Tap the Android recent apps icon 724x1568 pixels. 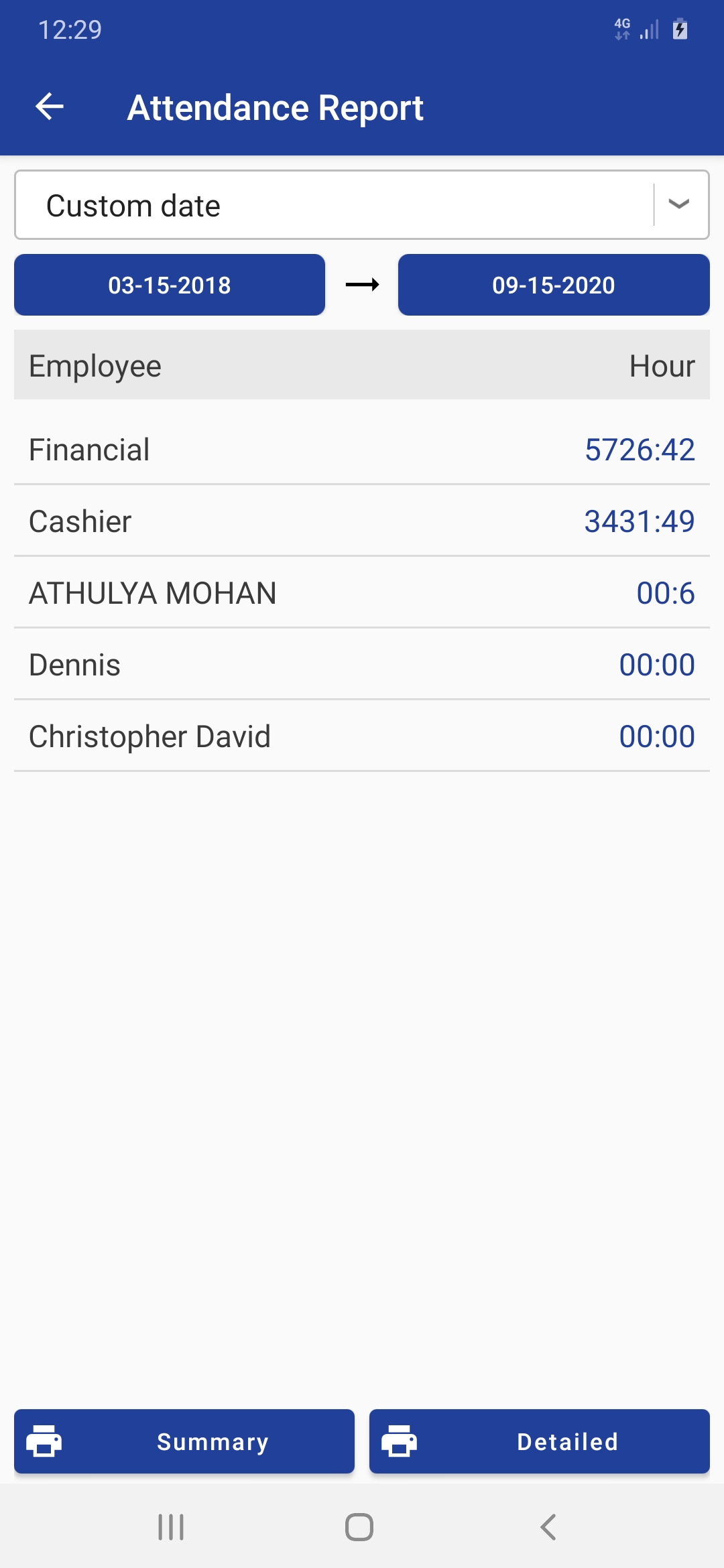171,1527
